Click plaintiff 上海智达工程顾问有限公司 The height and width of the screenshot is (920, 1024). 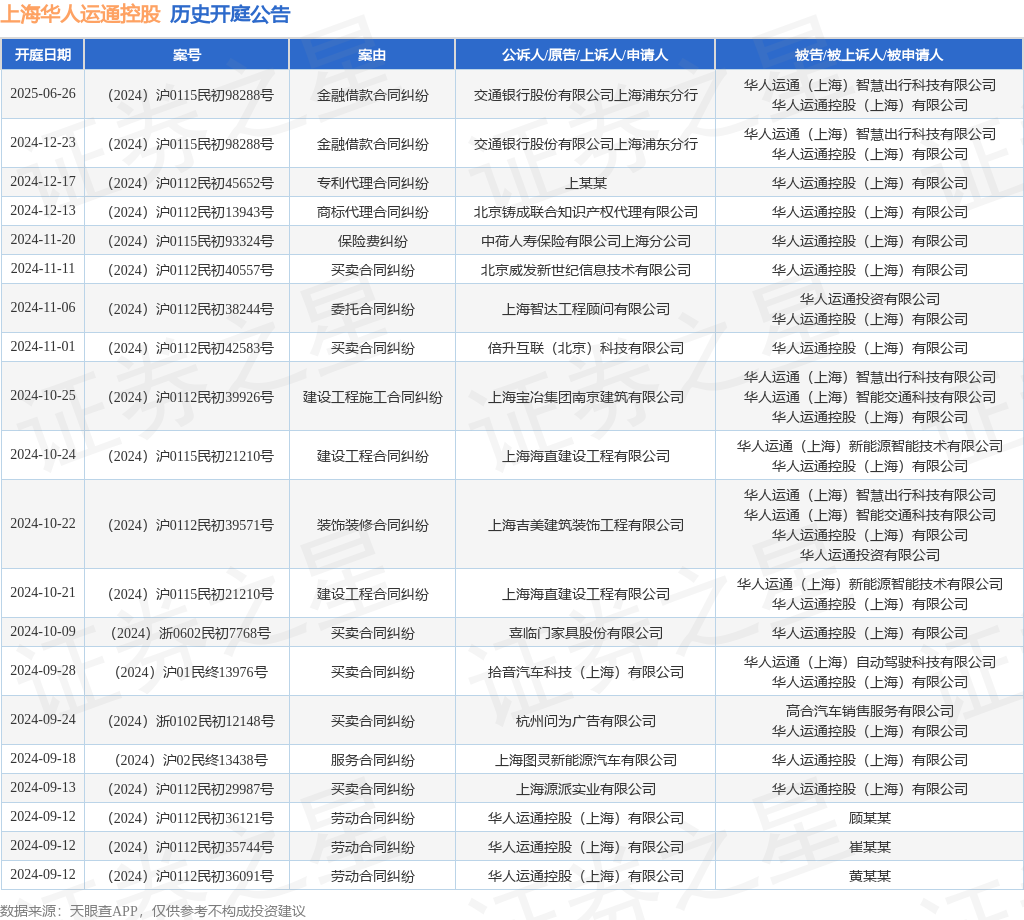586,309
